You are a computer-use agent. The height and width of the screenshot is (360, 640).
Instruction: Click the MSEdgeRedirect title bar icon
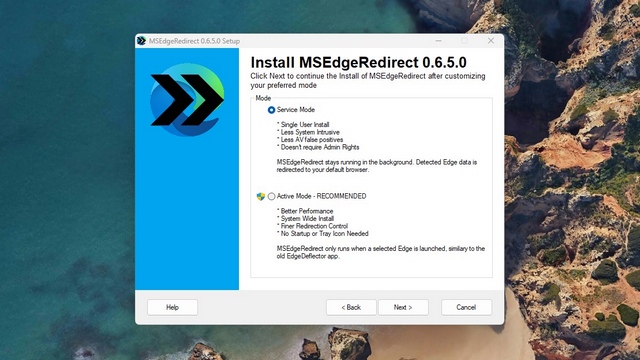pos(141,41)
